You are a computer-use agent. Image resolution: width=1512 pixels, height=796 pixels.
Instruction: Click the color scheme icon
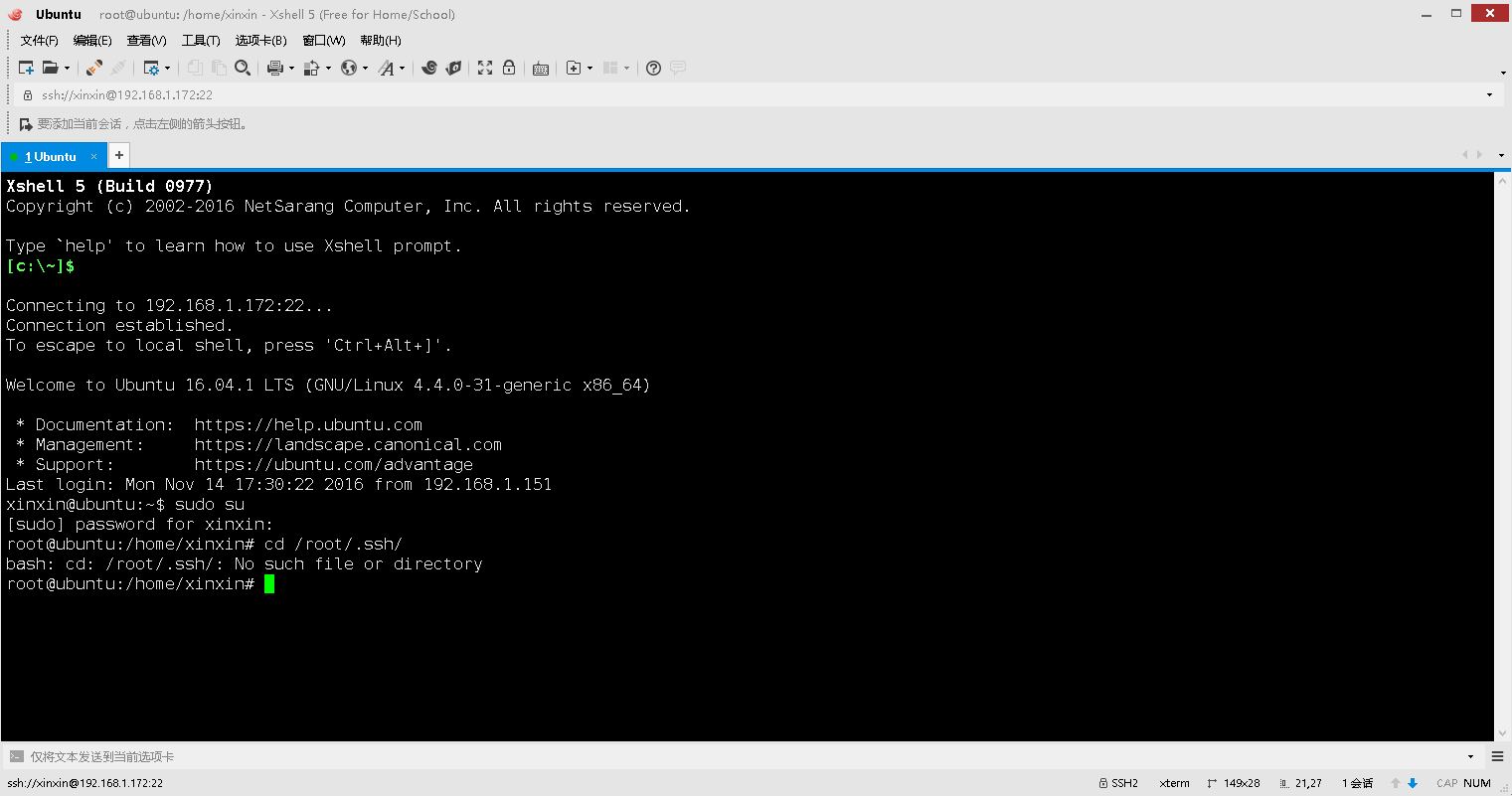point(311,68)
